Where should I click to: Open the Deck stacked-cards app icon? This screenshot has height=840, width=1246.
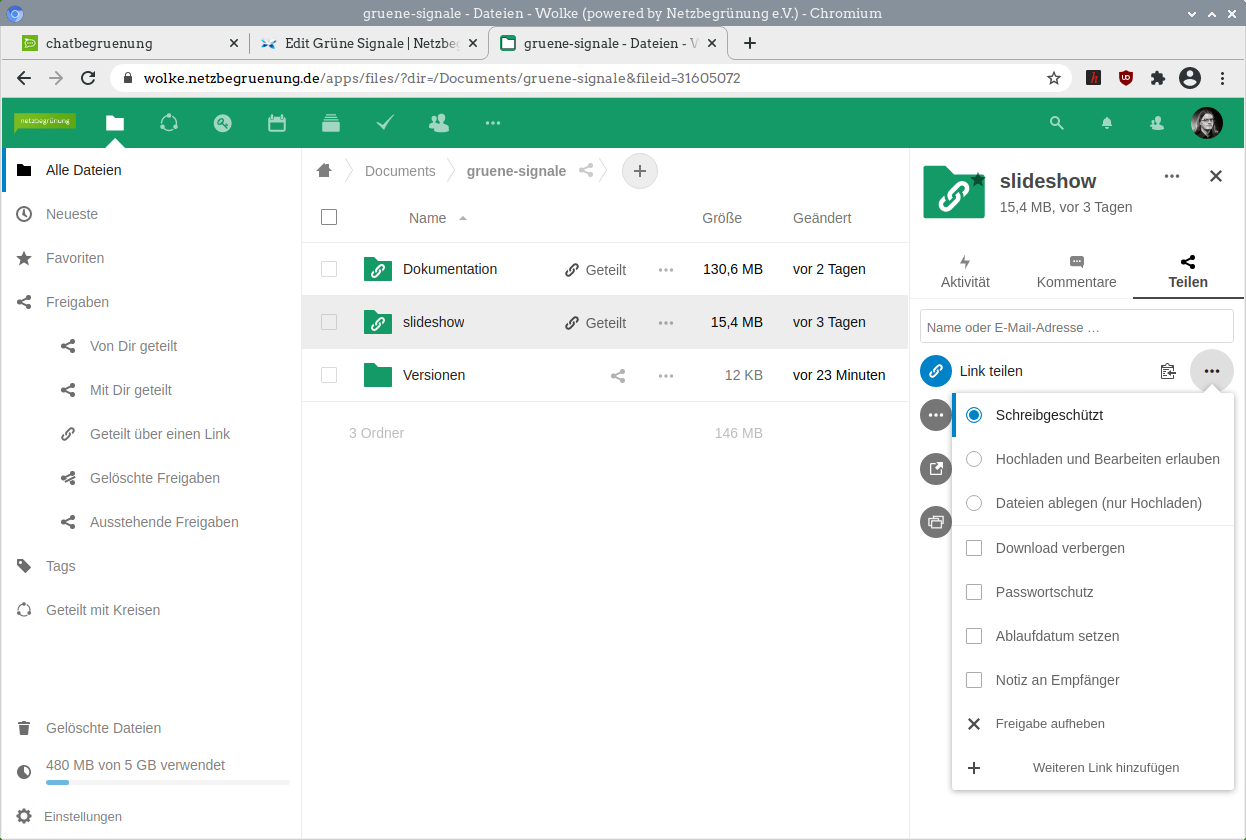tap(331, 123)
